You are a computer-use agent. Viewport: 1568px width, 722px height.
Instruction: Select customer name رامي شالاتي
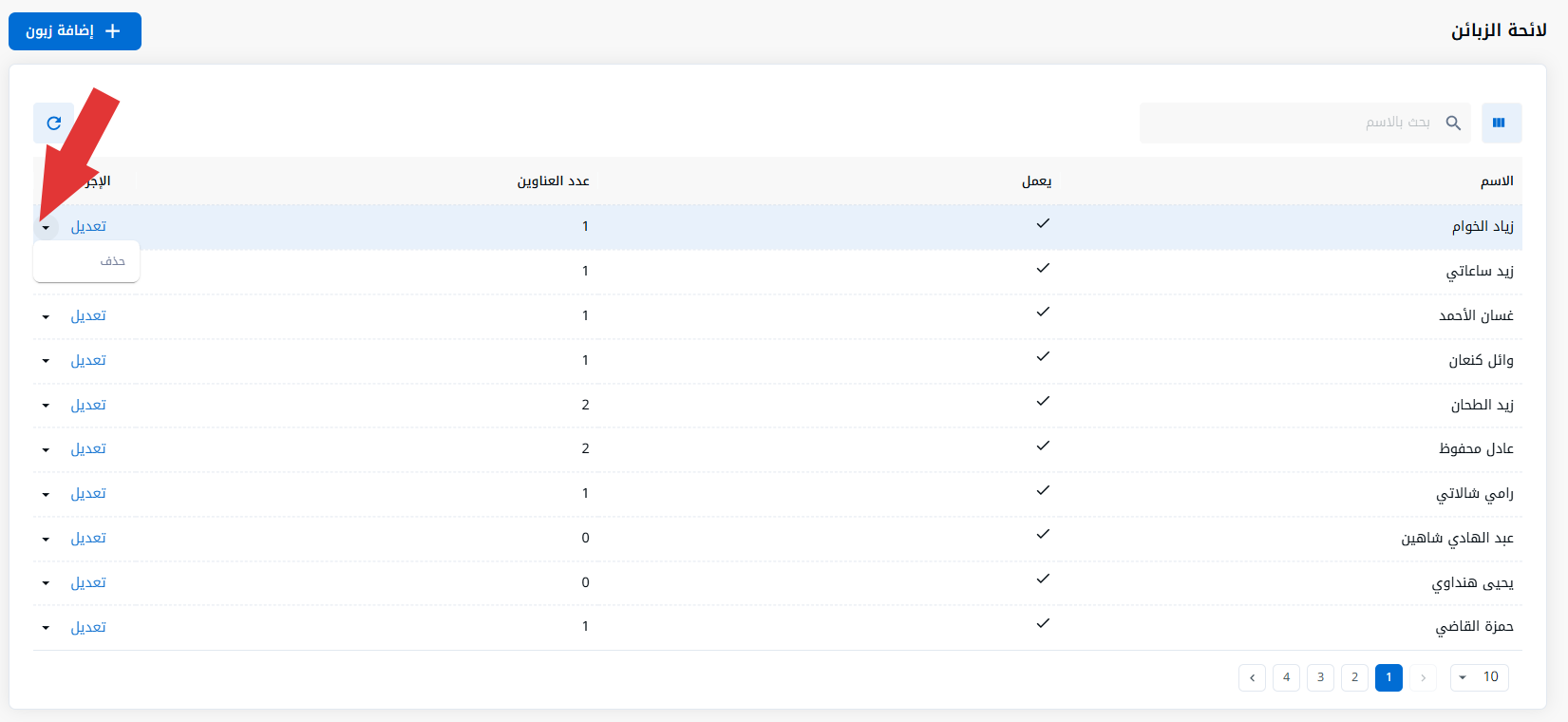[1475, 494]
